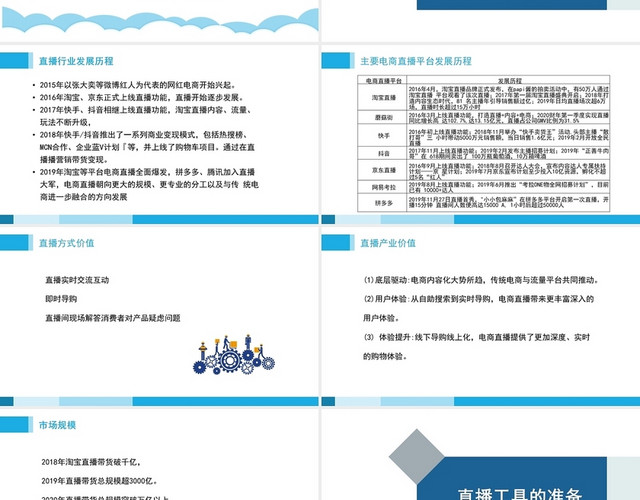Click the 抖音 development history description cell
640x500 pixels.
click(x=508, y=153)
